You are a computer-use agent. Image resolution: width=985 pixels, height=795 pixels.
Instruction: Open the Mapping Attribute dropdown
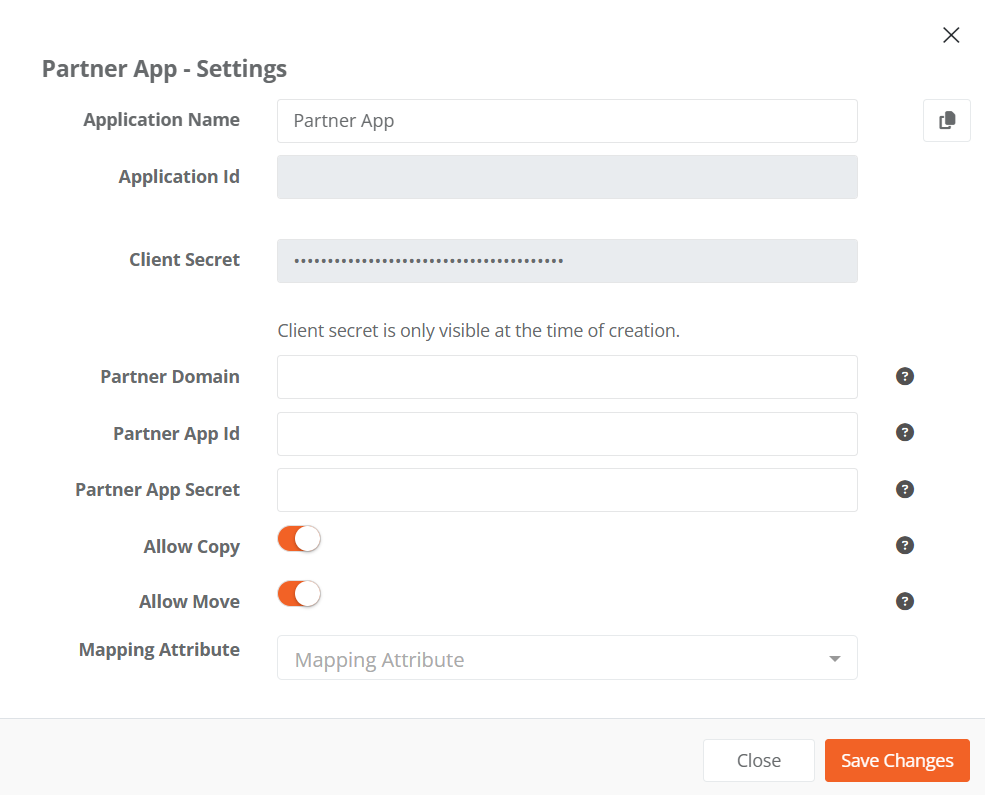point(567,658)
